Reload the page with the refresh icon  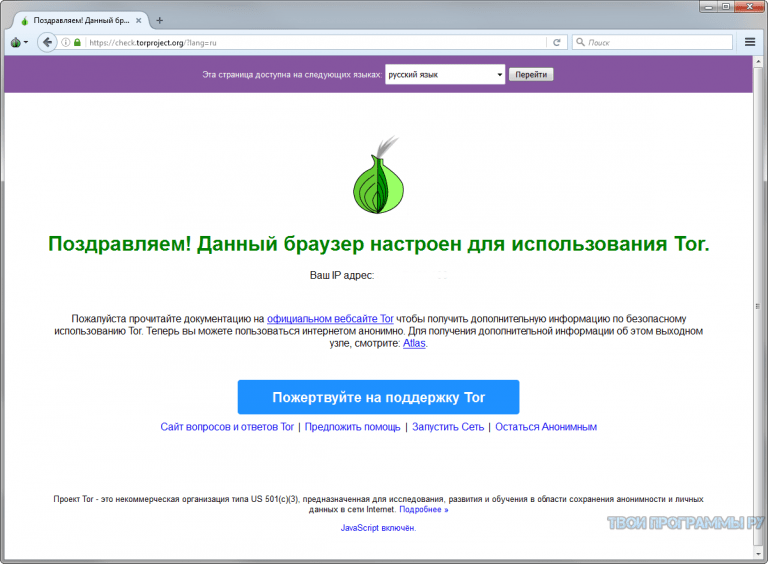point(556,43)
